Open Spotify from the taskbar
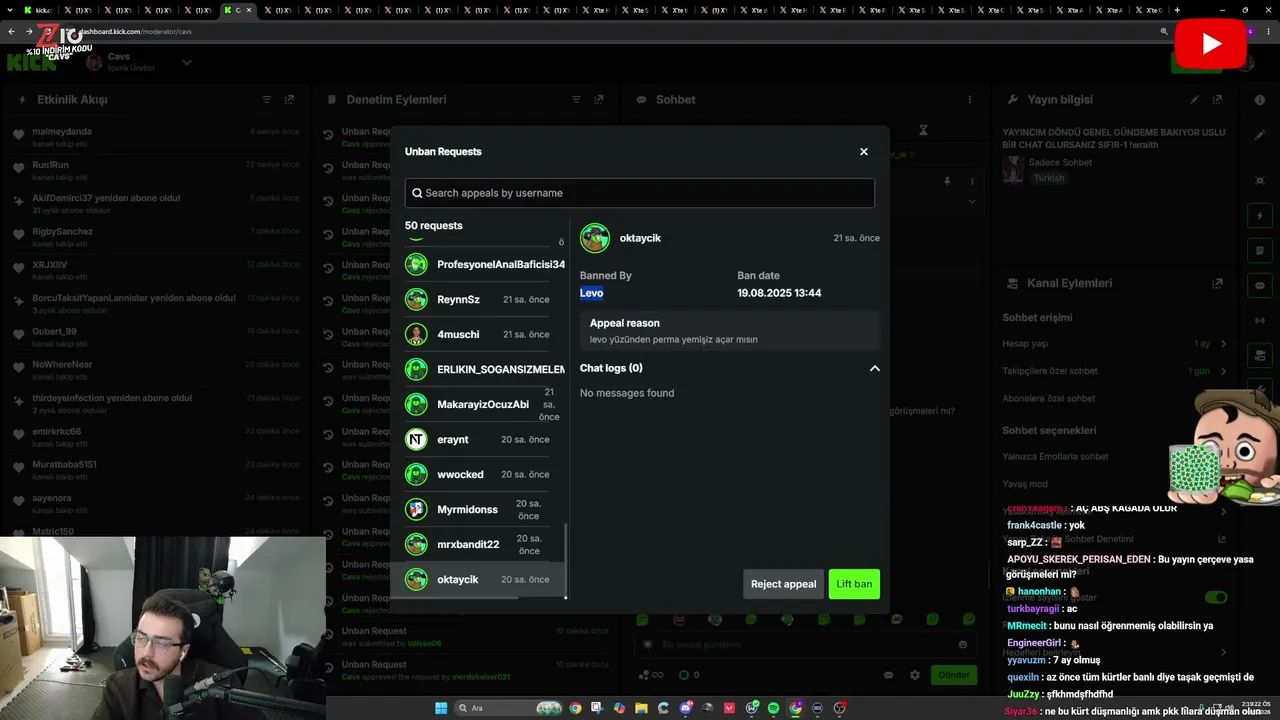 coord(773,708)
